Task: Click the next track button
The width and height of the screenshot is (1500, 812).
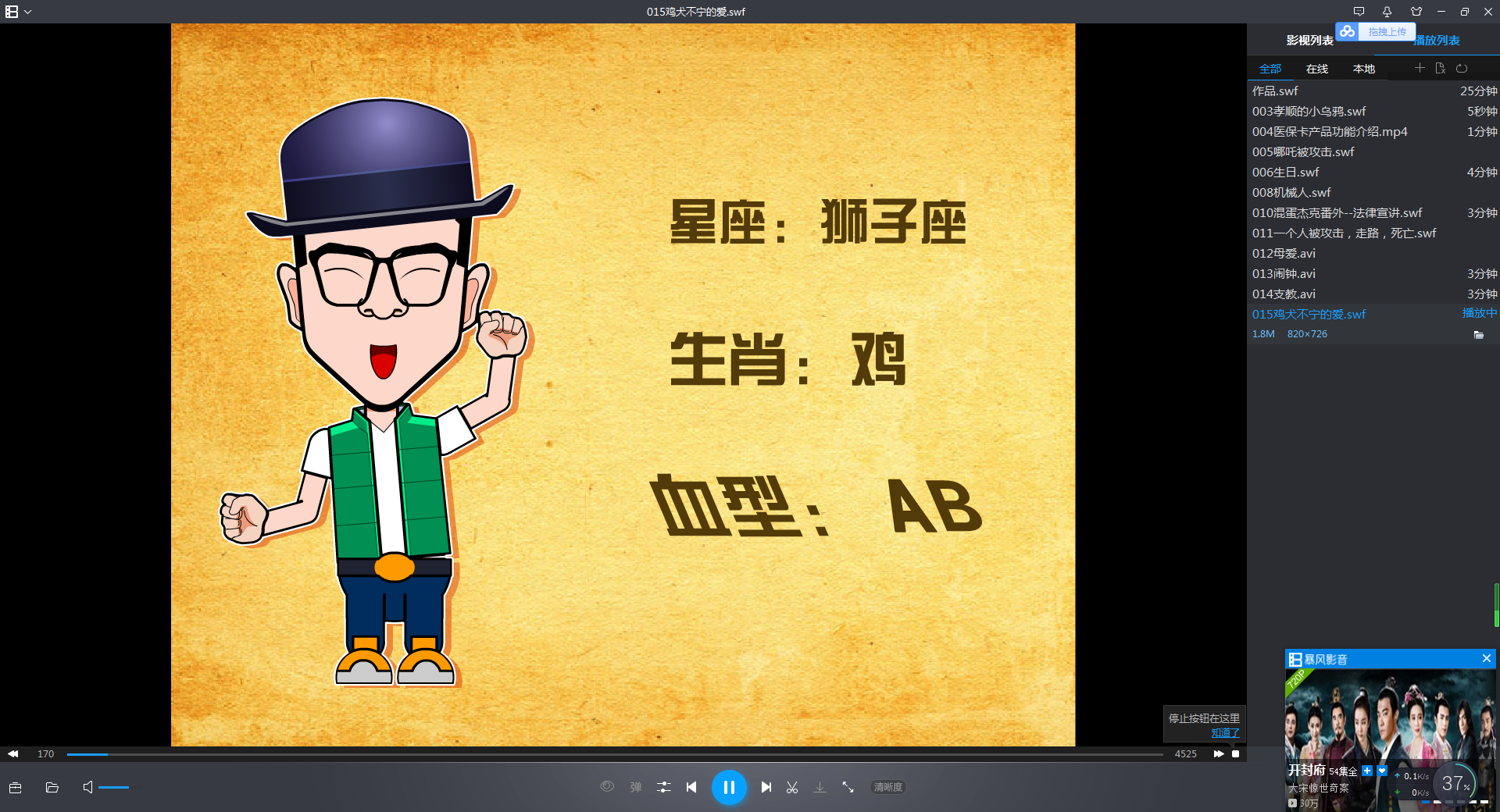Action: 766,787
